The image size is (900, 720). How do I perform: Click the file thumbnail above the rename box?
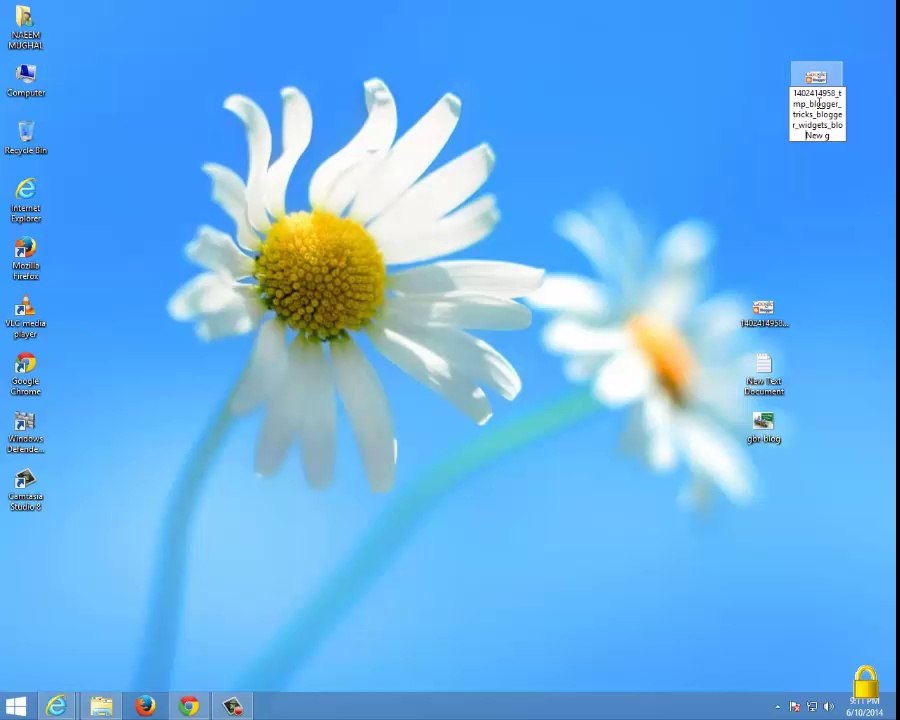pos(816,76)
